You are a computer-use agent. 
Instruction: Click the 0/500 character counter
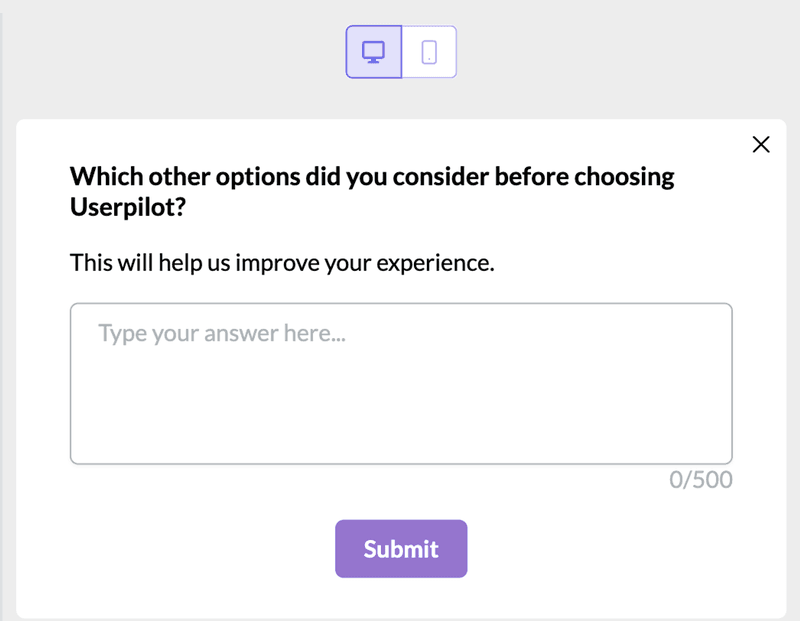703,480
